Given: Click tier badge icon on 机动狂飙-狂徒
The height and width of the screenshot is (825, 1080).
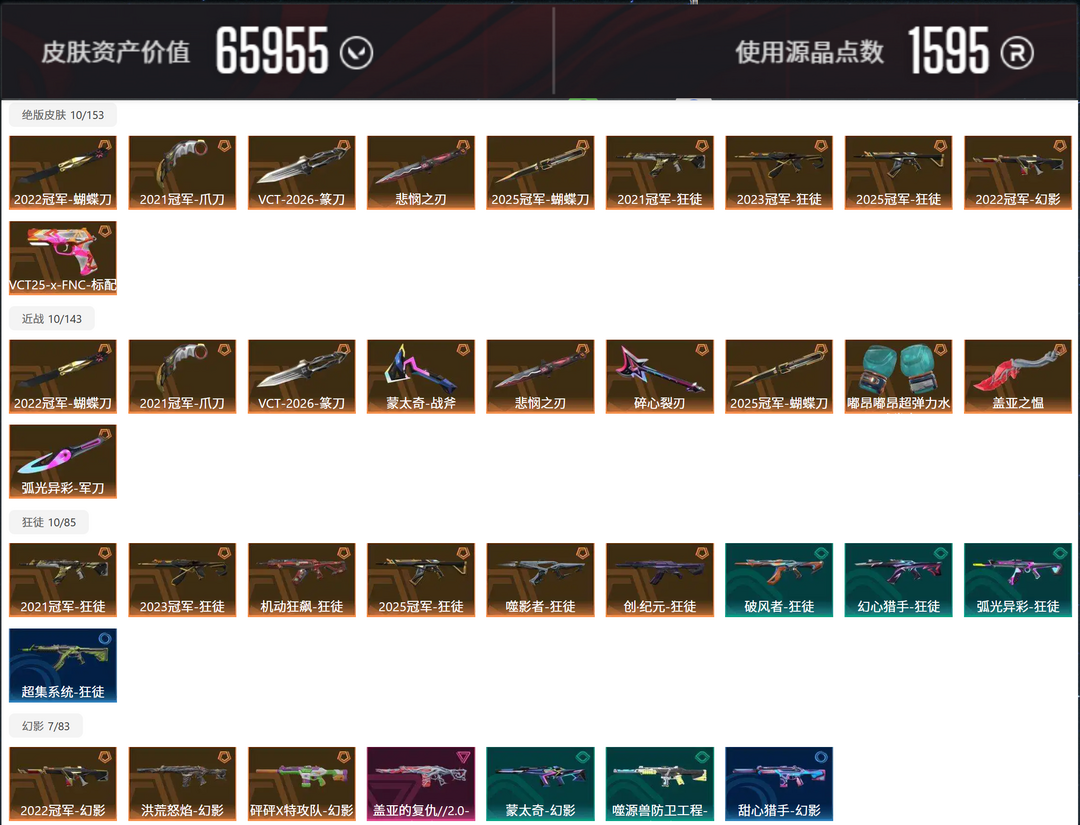Looking at the screenshot, I should tap(344, 553).
